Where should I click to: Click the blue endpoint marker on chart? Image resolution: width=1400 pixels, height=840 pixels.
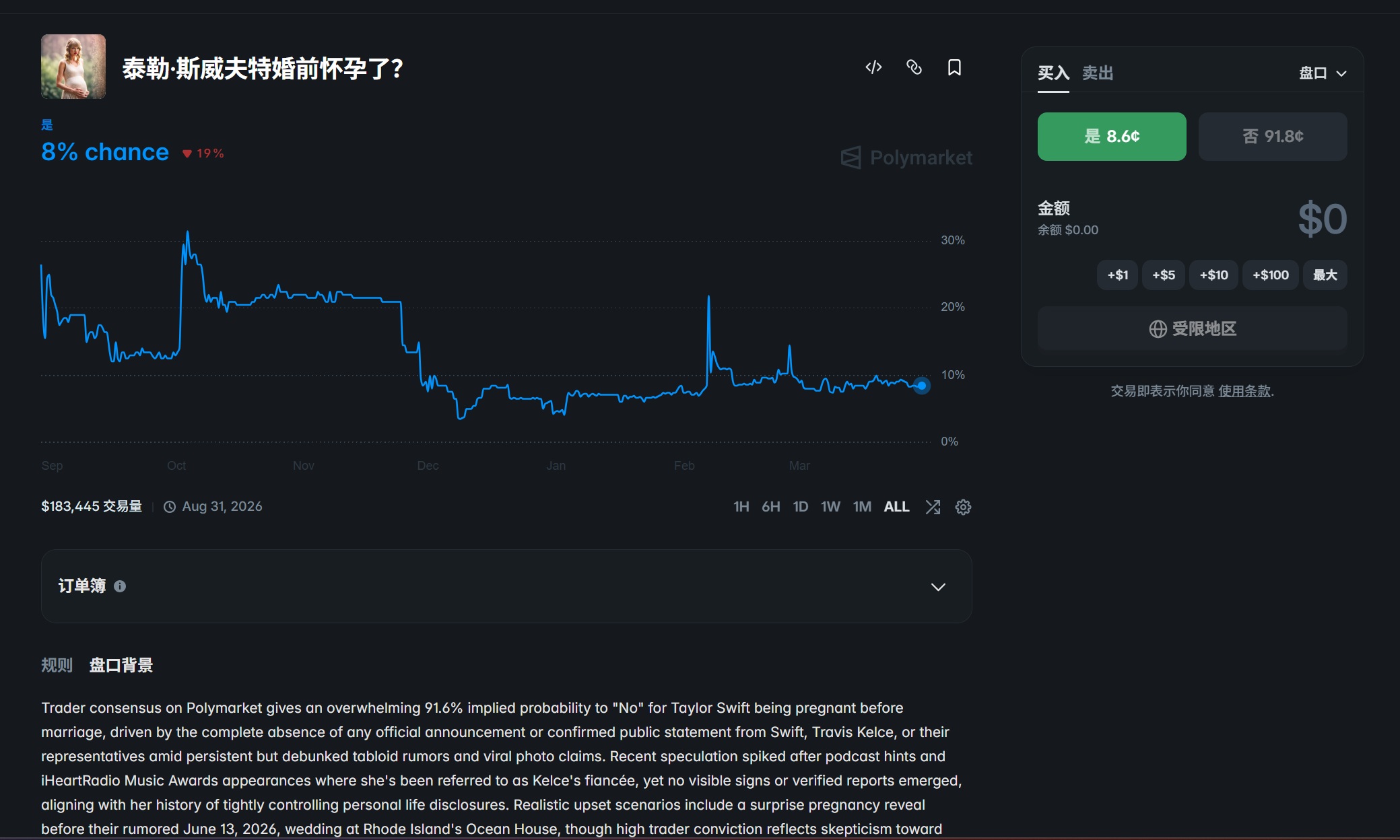[x=922, y=386]
